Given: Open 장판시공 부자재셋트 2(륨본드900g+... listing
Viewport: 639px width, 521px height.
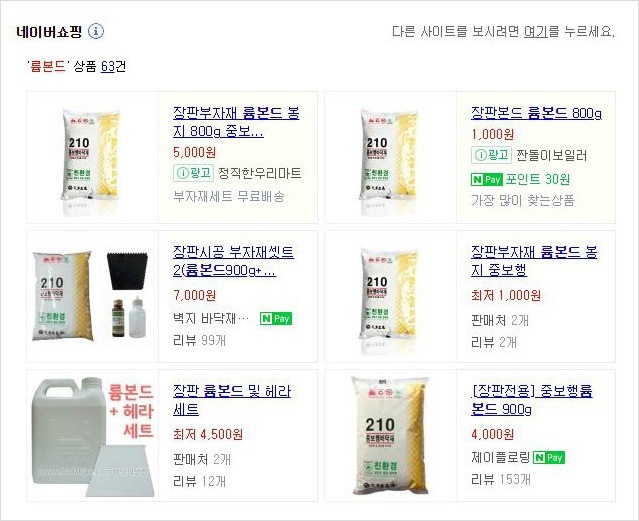Looking at the screenshot, I should click(x=234, y=261).
